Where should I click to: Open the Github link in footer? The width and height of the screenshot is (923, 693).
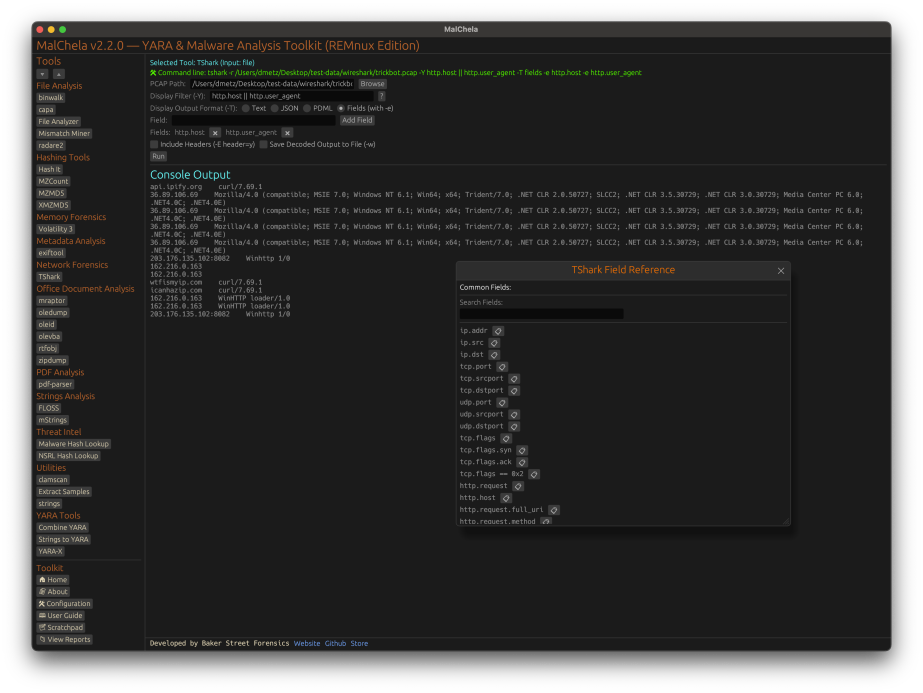click(x=335, y=644)
